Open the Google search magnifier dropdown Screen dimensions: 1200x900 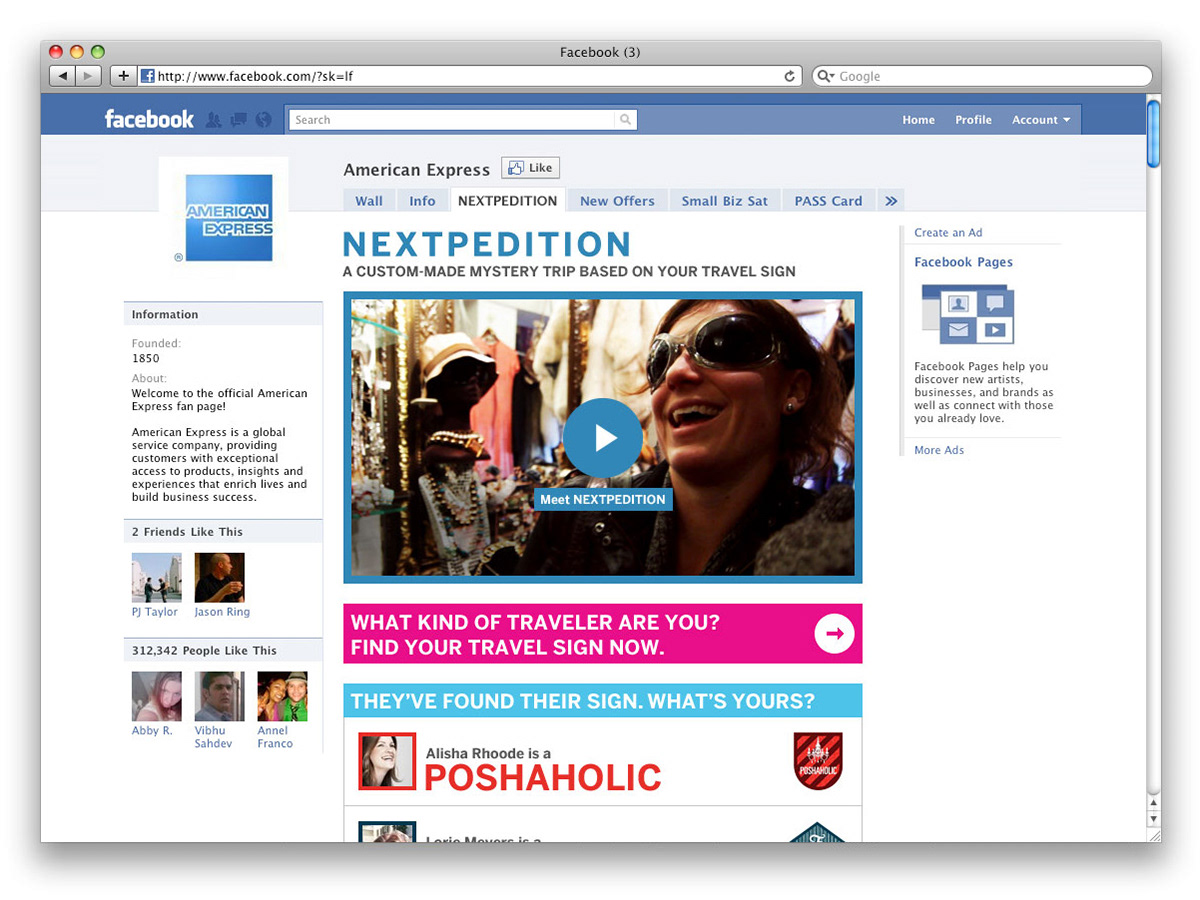[826, 76]
